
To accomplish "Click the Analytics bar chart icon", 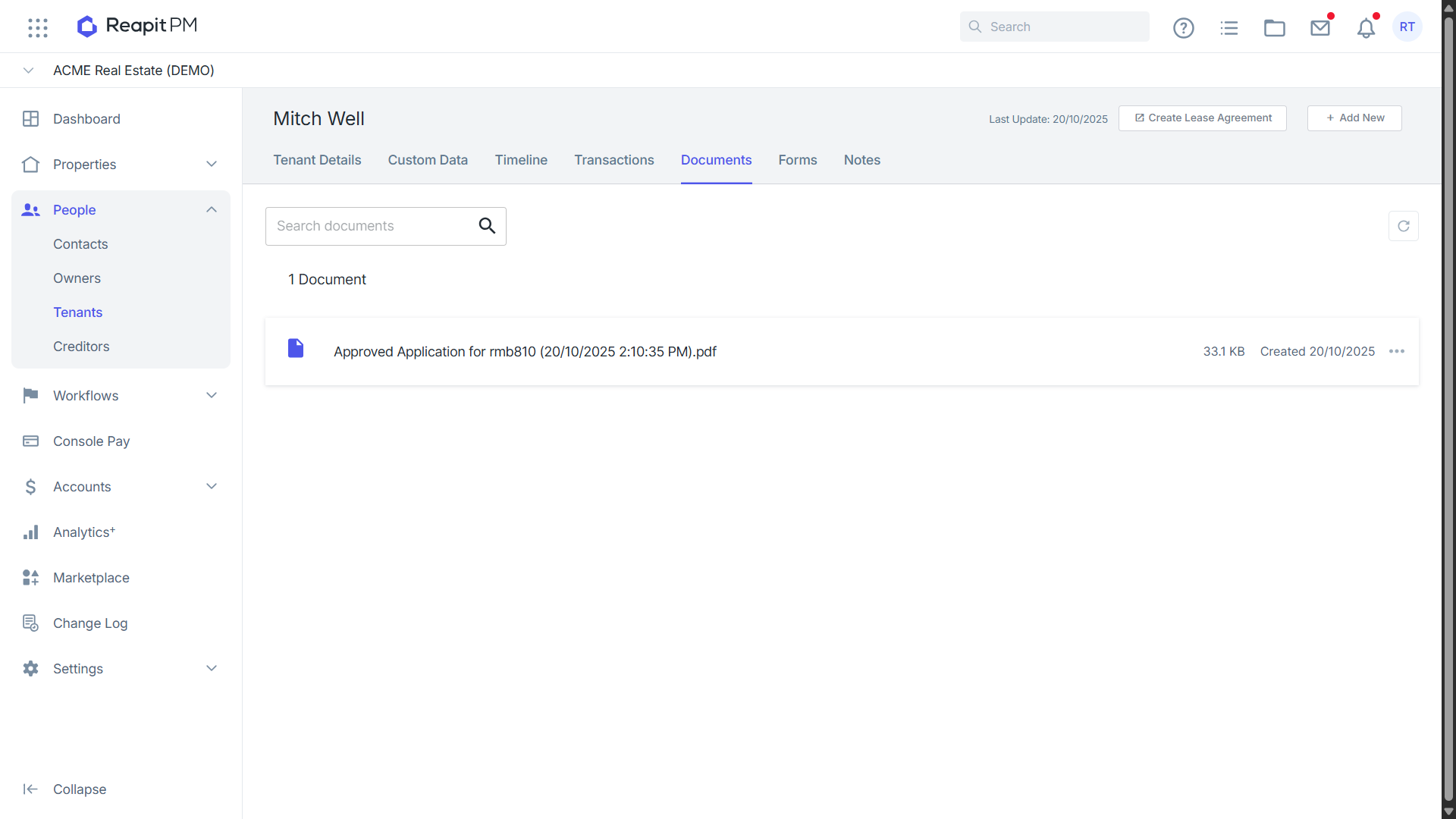I will tap(31, 532).
